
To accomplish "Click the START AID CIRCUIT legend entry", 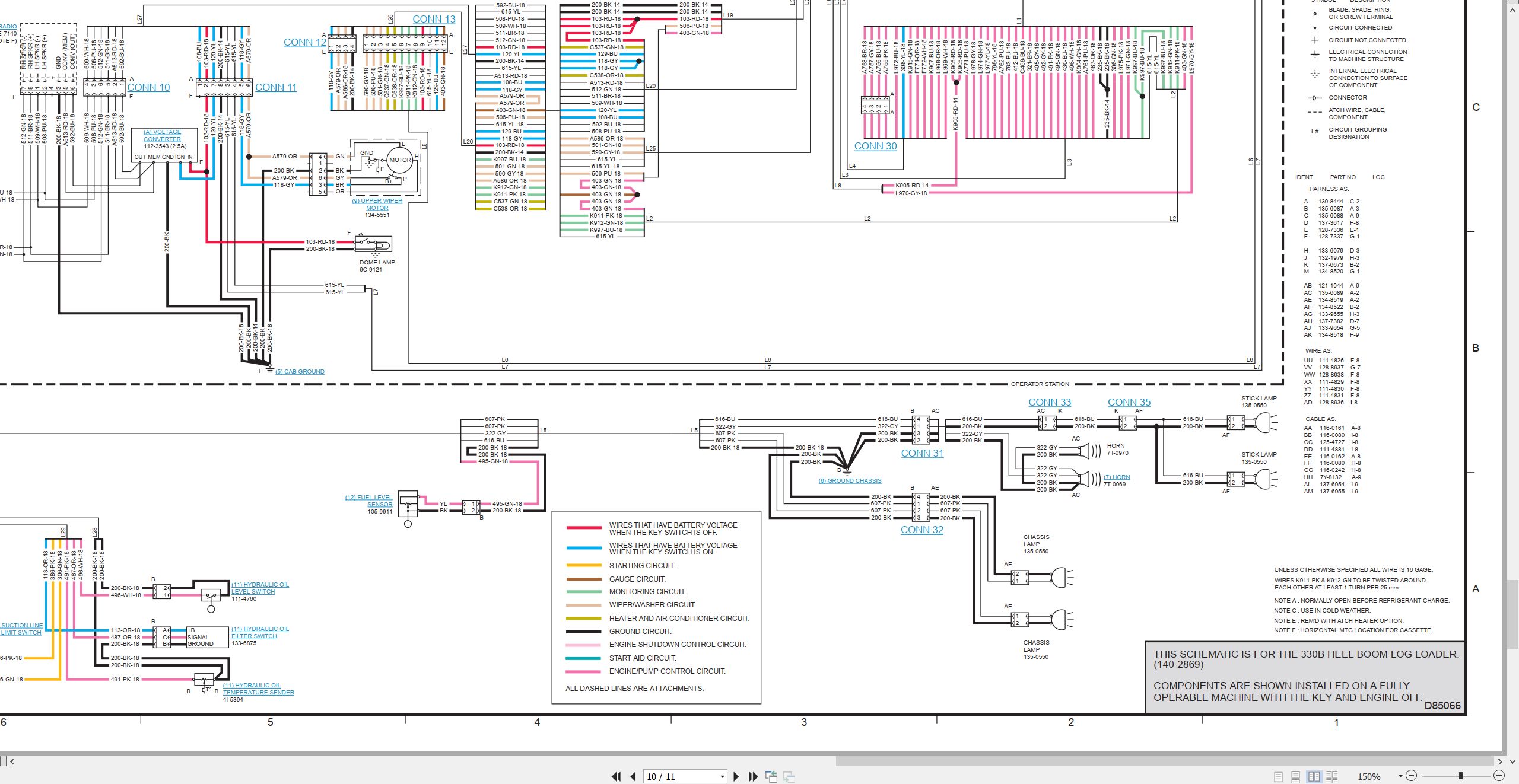I will pyautogui.click(x=643, y=658).
